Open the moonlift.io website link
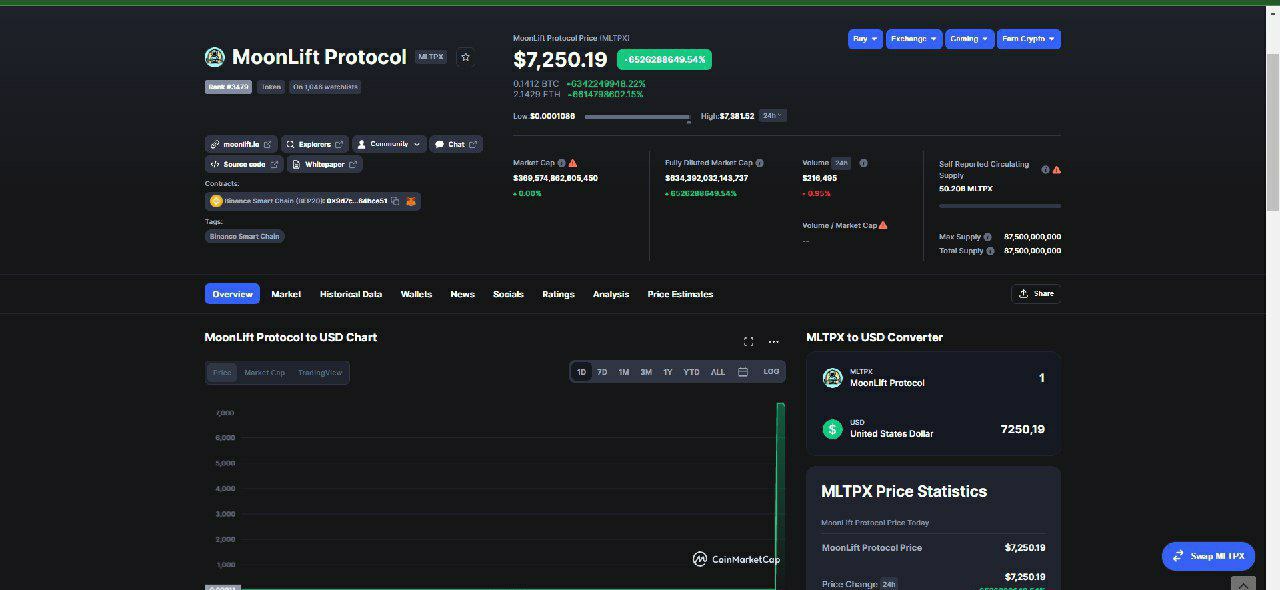This screenshot has height=590, width=1280. tap(241, 144)
